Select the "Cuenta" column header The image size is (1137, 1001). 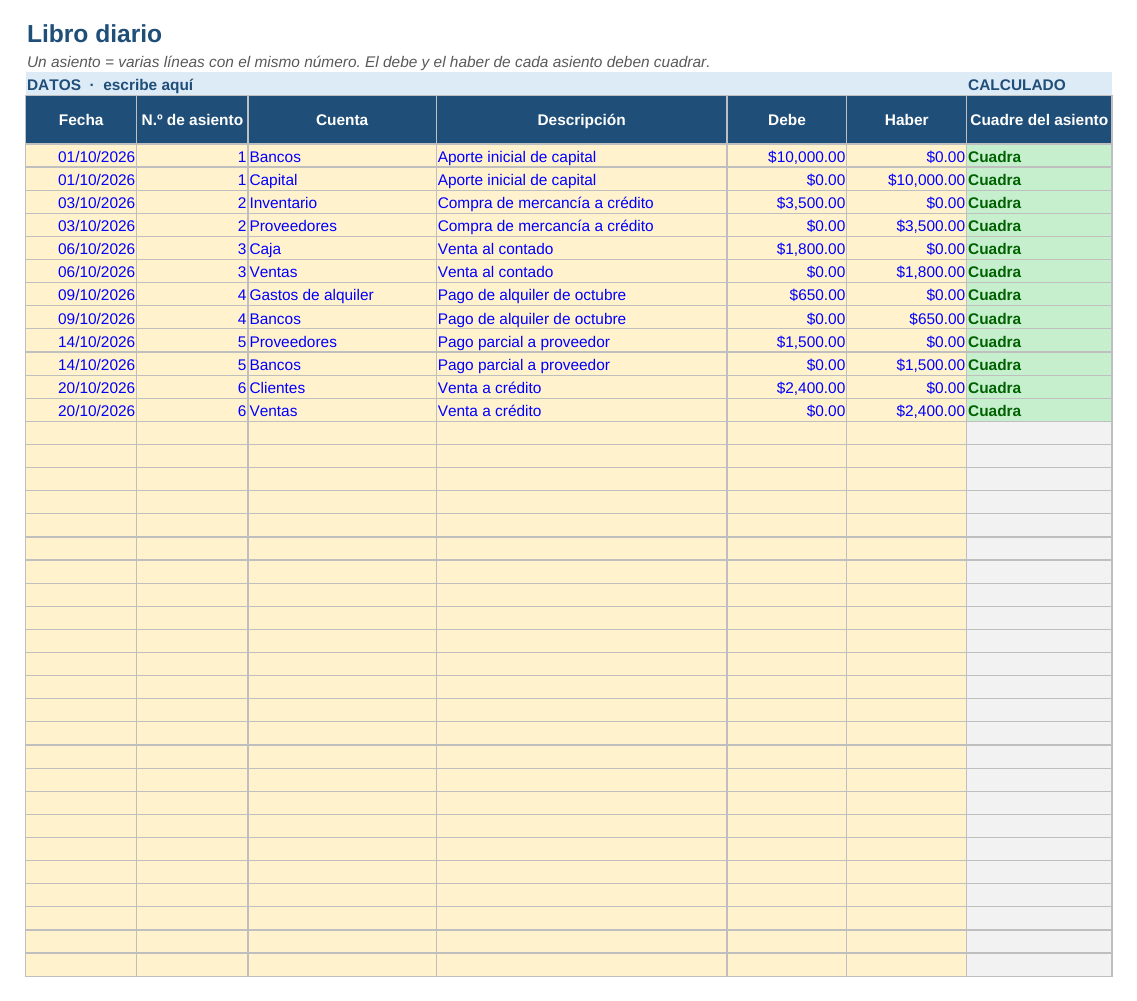click(x=342, y=120)
